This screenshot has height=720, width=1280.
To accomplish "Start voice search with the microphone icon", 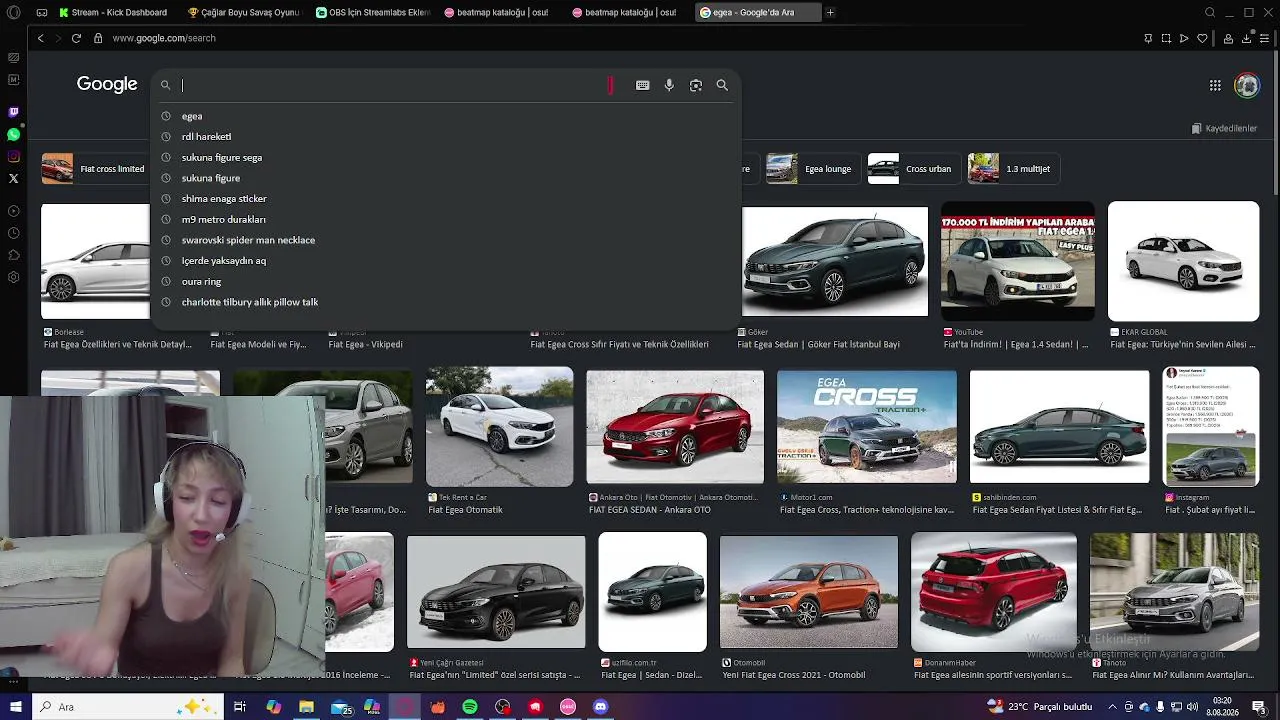I will tap(669, 85).
